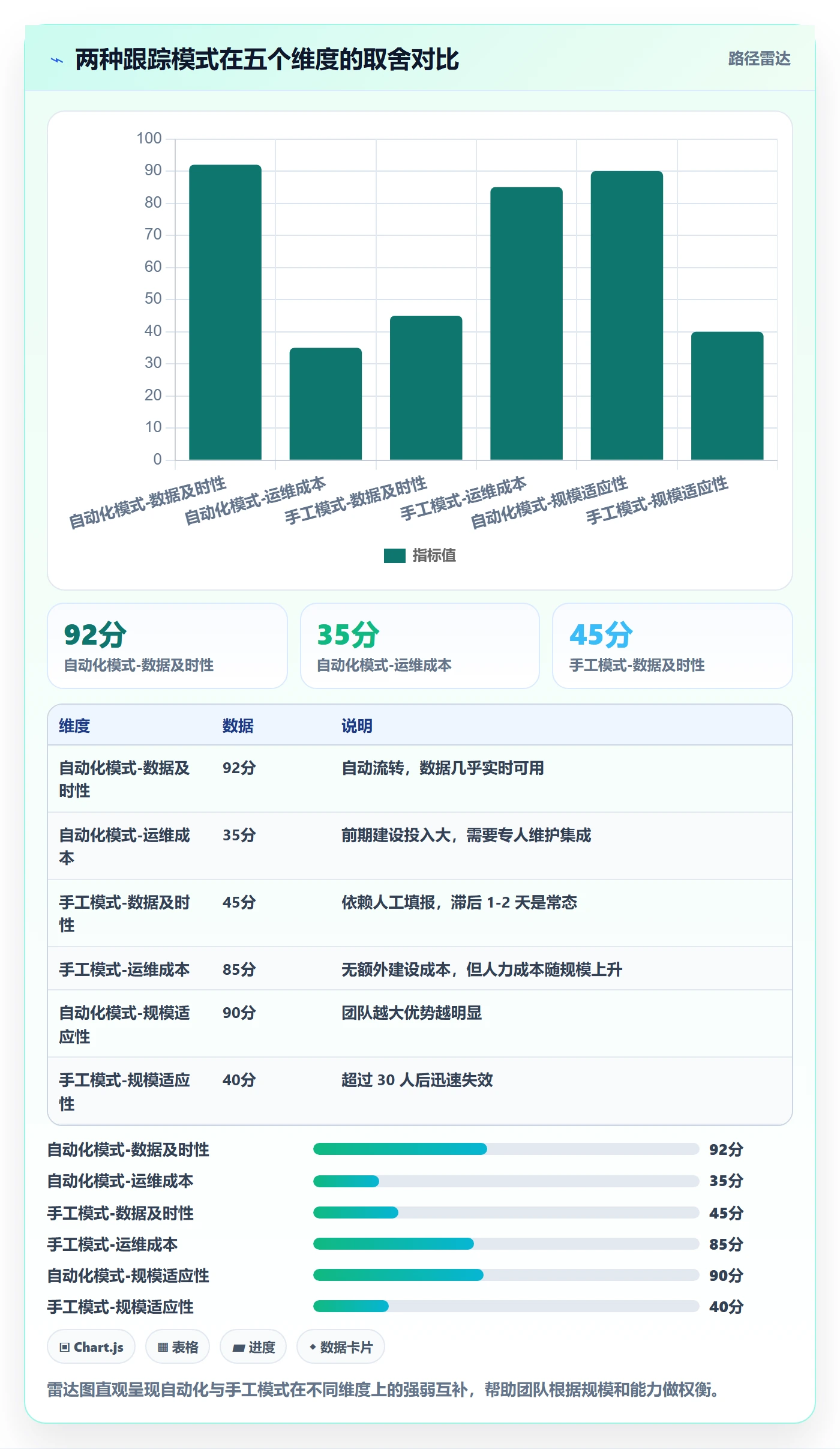Click the 进度 tag chip
This screenshot has width=840, height=1449.
tap(253, 1347)
